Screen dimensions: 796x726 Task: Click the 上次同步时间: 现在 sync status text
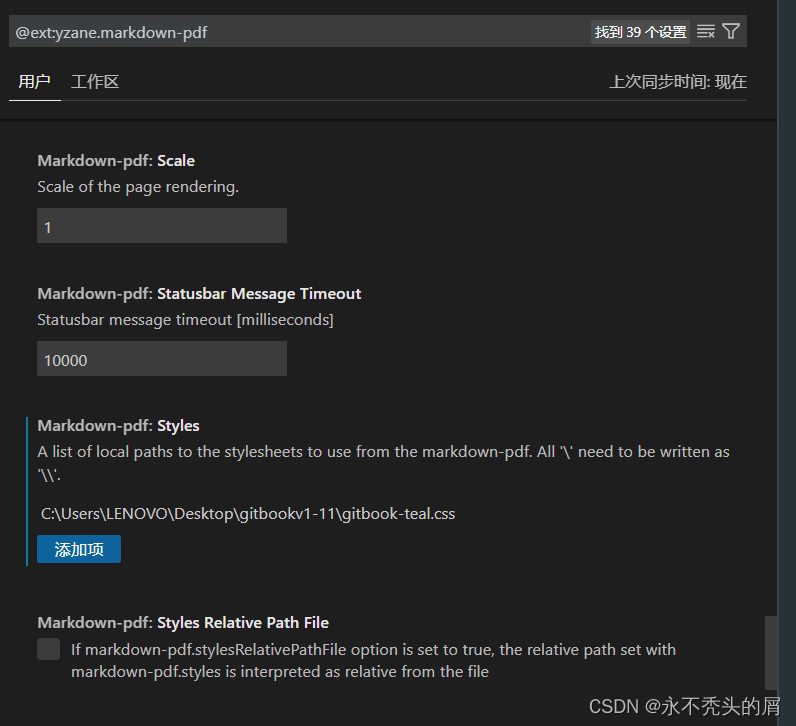678,82
